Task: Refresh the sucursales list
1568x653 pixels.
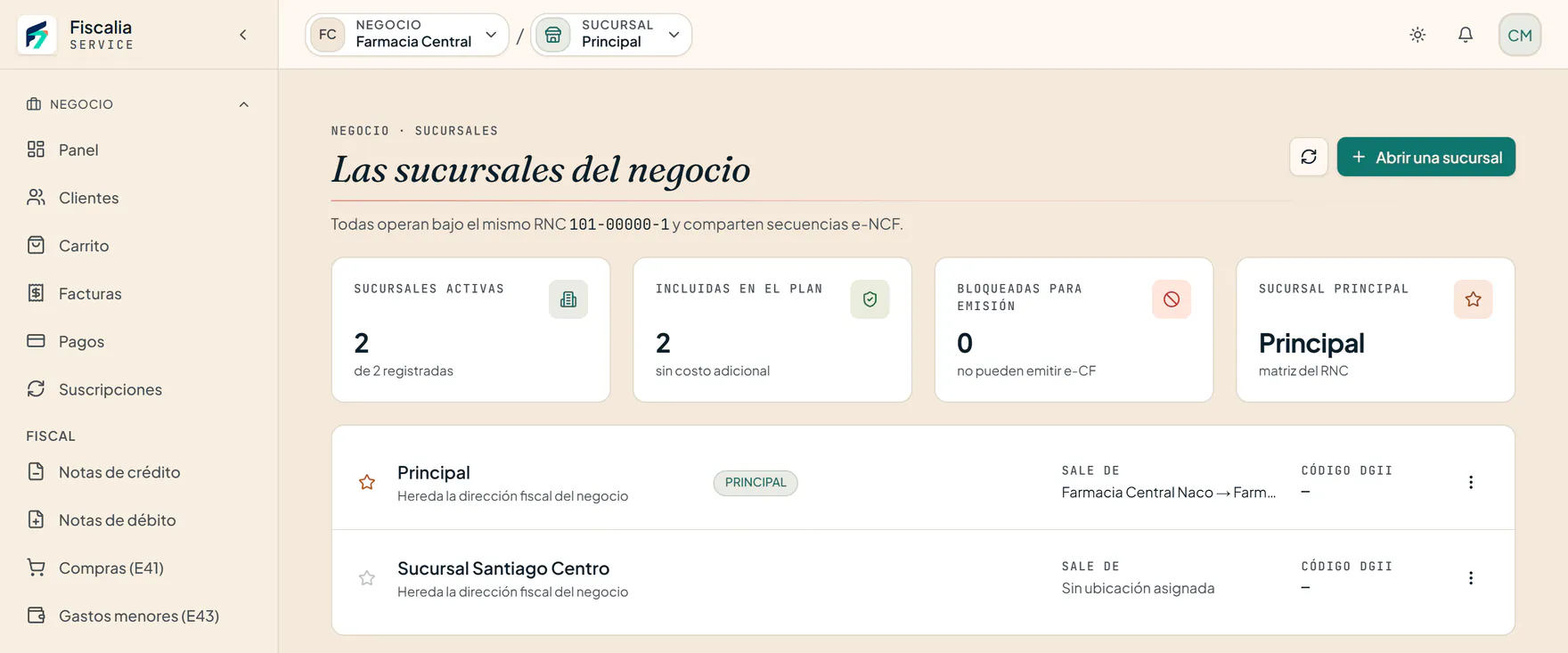Action: click(x=1309, y=157)
